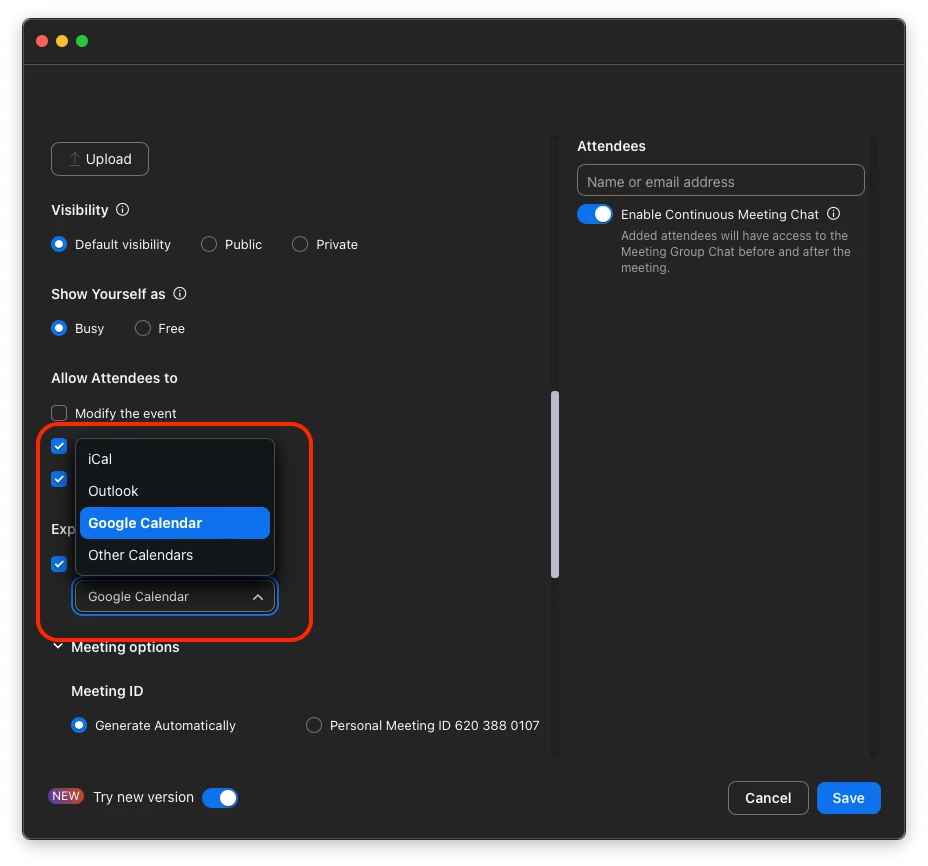Uncheck the checkbox beside the iCal option
Screen dimensions: 928x866
click(59, 446)
